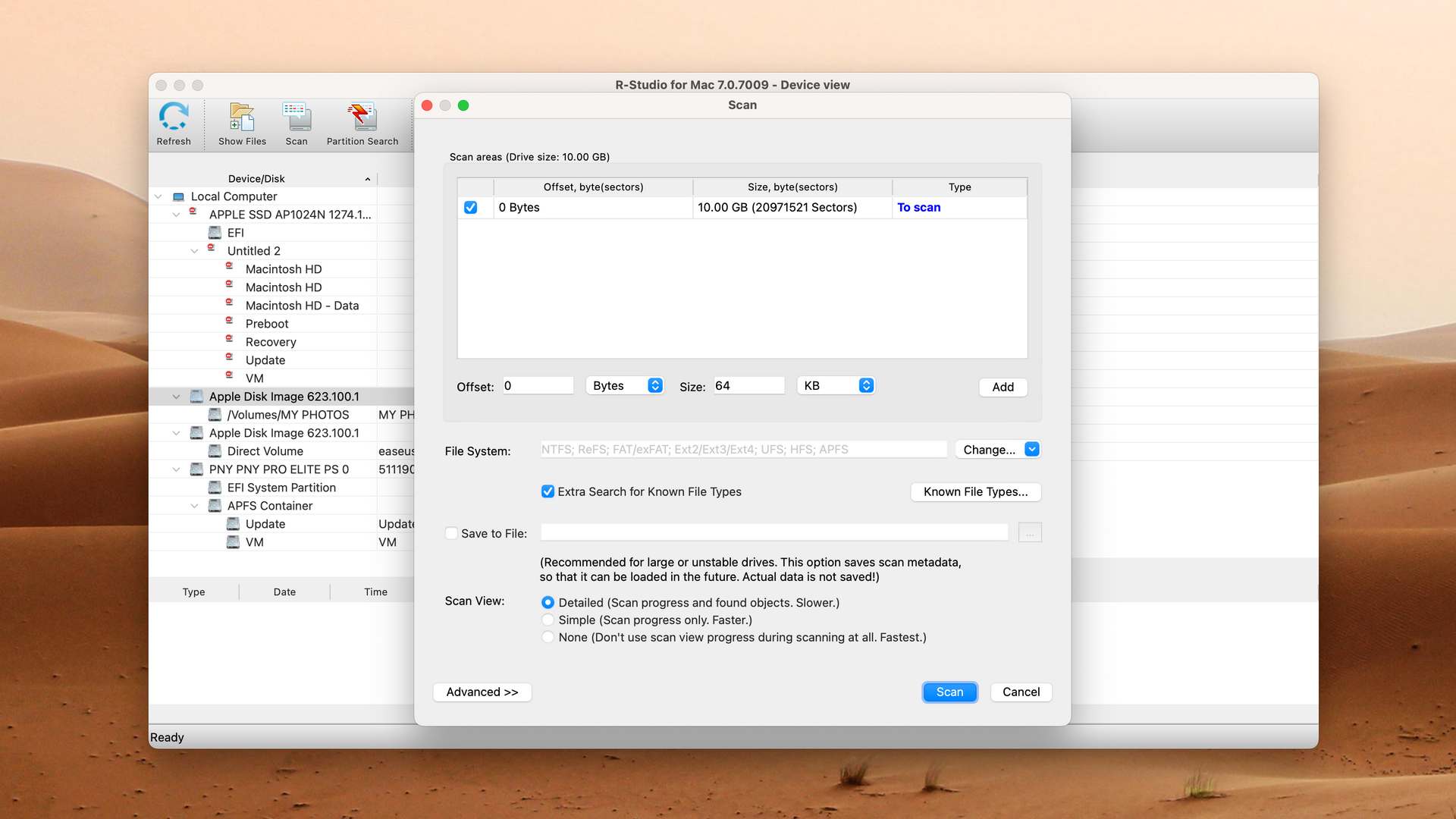
Task: Click the Date column header
Action: 284,592
